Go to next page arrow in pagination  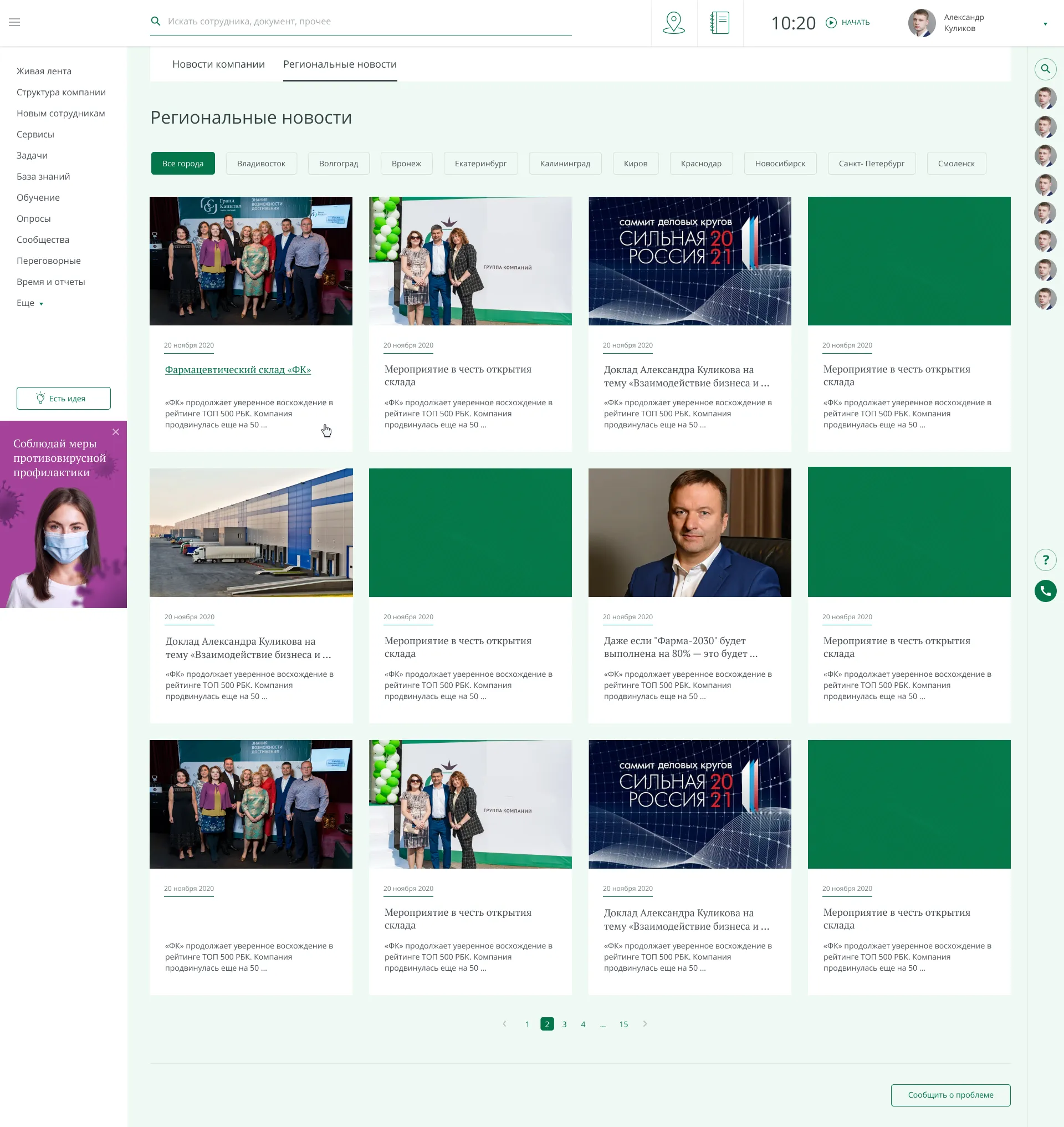[x=645, y=1024]
